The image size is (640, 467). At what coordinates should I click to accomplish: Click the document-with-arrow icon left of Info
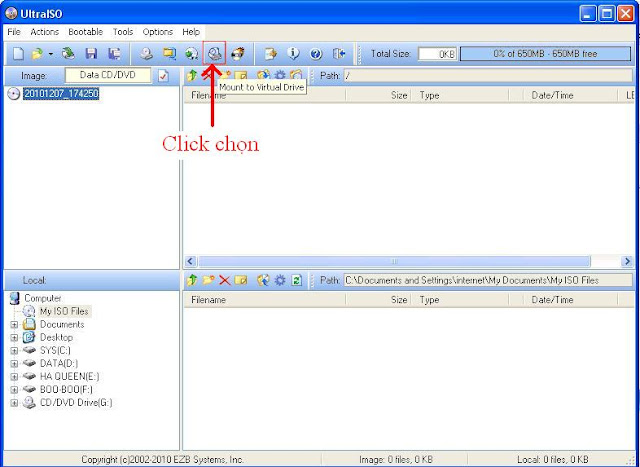click(270, 53)
